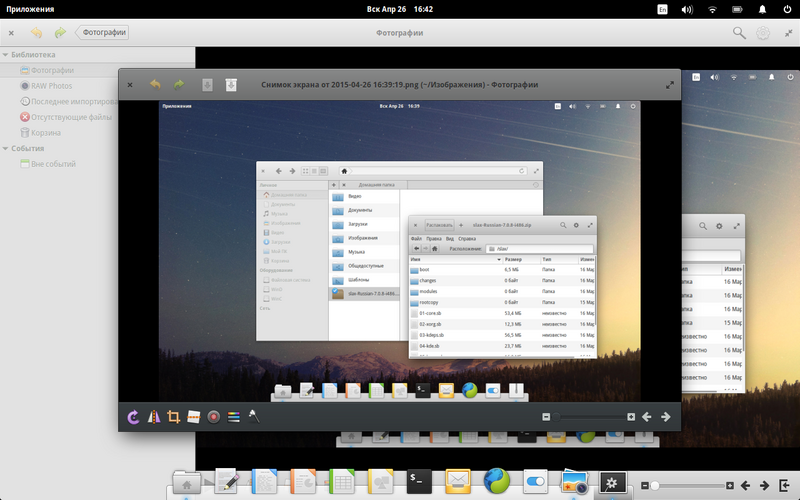Click the Фотографии breadcrumb button
The width and height of the screenshot is (800, 500).
click(103, 32)
